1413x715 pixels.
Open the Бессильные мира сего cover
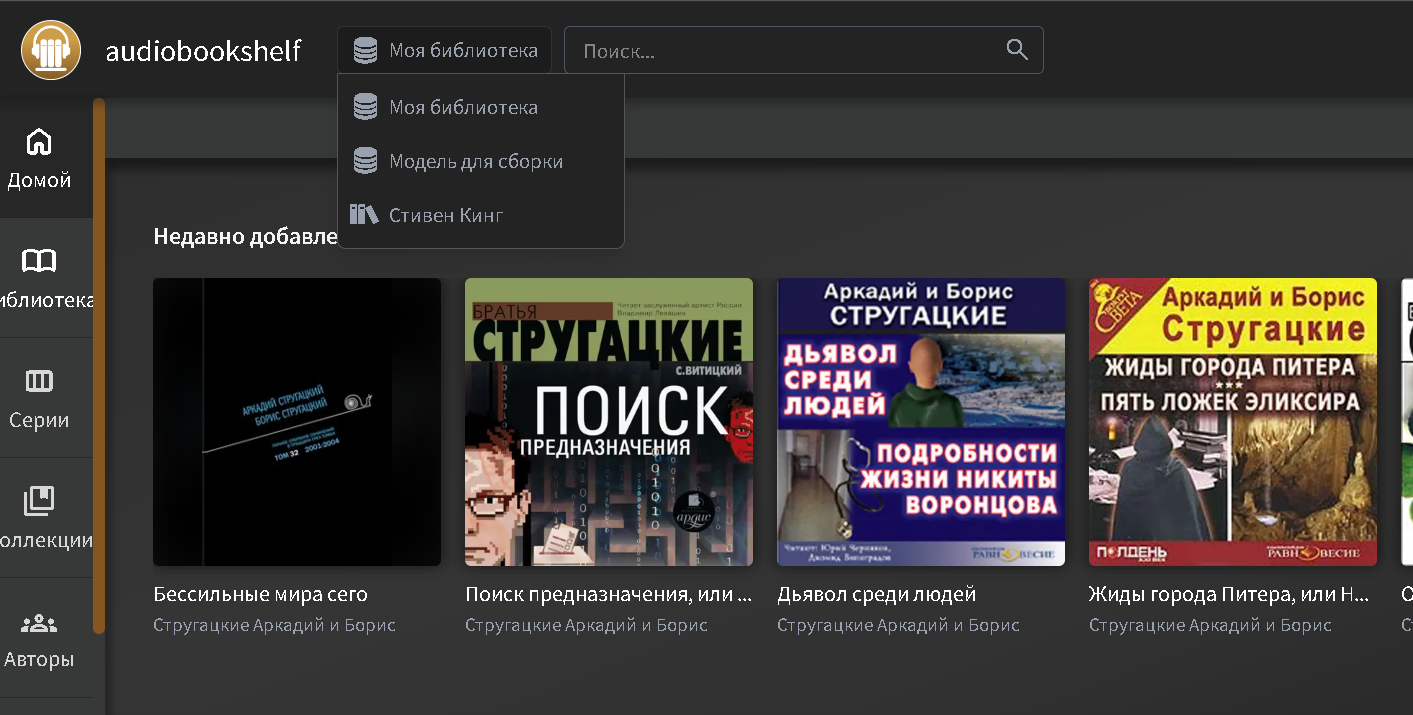(297, 422)
